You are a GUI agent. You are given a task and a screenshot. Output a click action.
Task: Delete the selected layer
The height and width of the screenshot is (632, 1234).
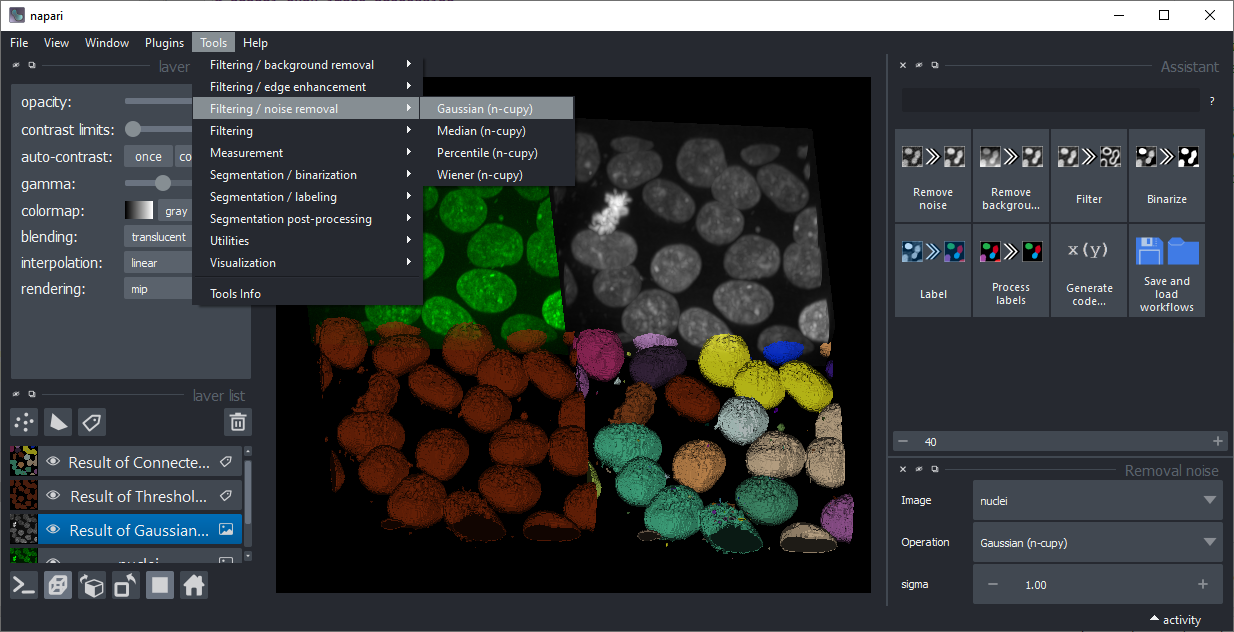coord(237,422)
